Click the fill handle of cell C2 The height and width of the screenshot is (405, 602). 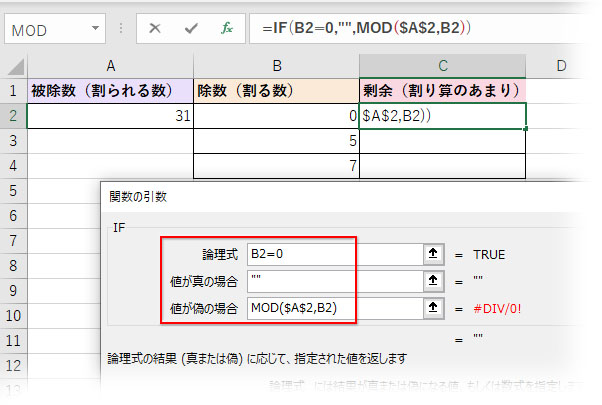tap(525, 129)
